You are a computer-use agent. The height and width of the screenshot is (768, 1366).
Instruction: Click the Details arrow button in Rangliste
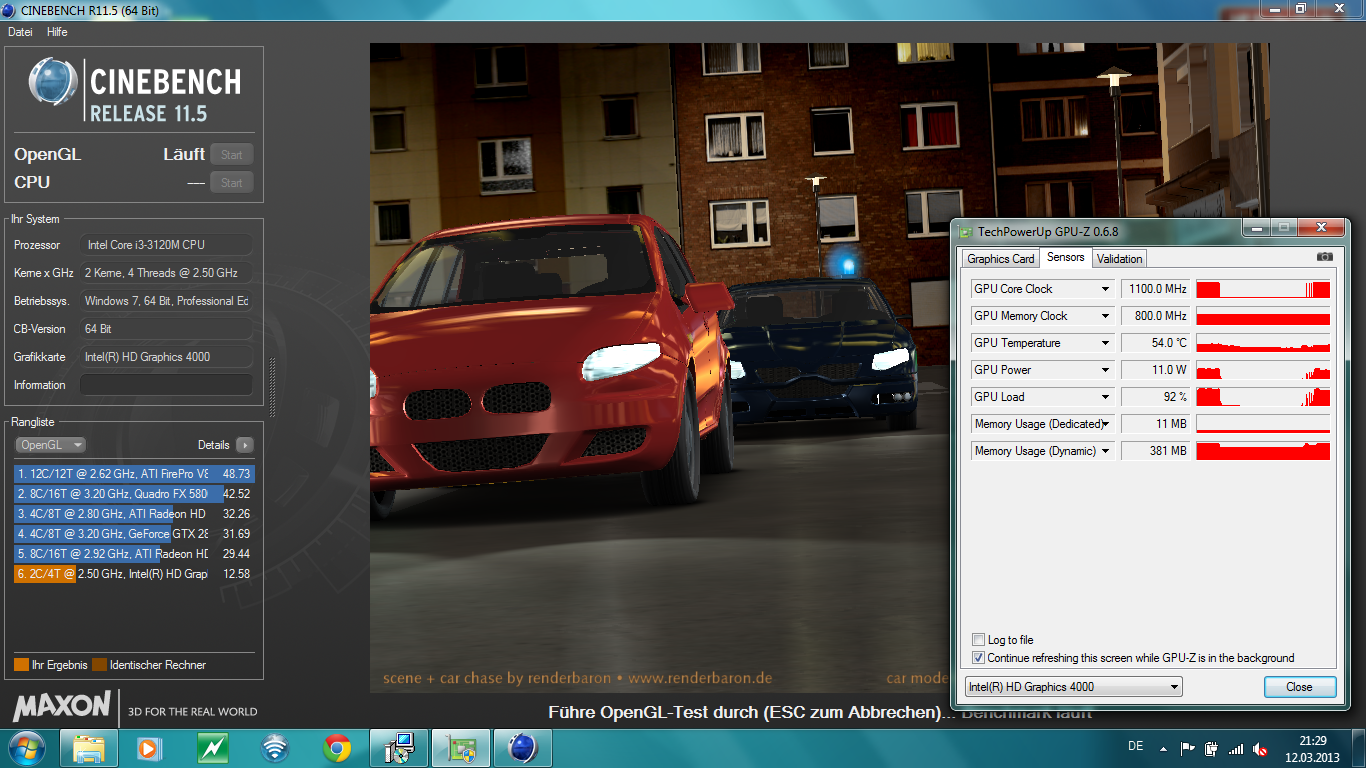[x=244, y=445]
